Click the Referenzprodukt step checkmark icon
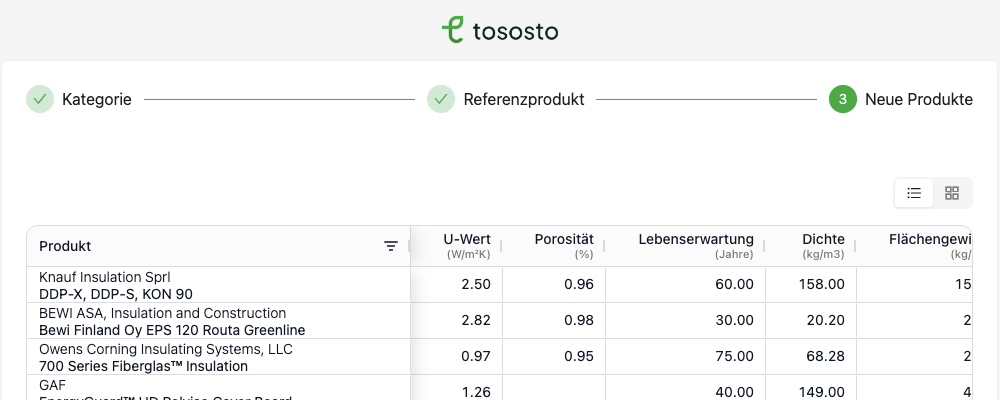The width and height of the screenshot is (1000, 400). [x=441, y=100]
